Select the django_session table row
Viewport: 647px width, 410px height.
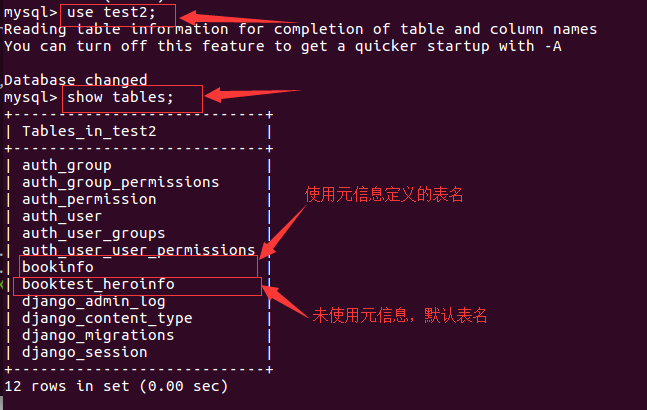(x=84, y=352)
